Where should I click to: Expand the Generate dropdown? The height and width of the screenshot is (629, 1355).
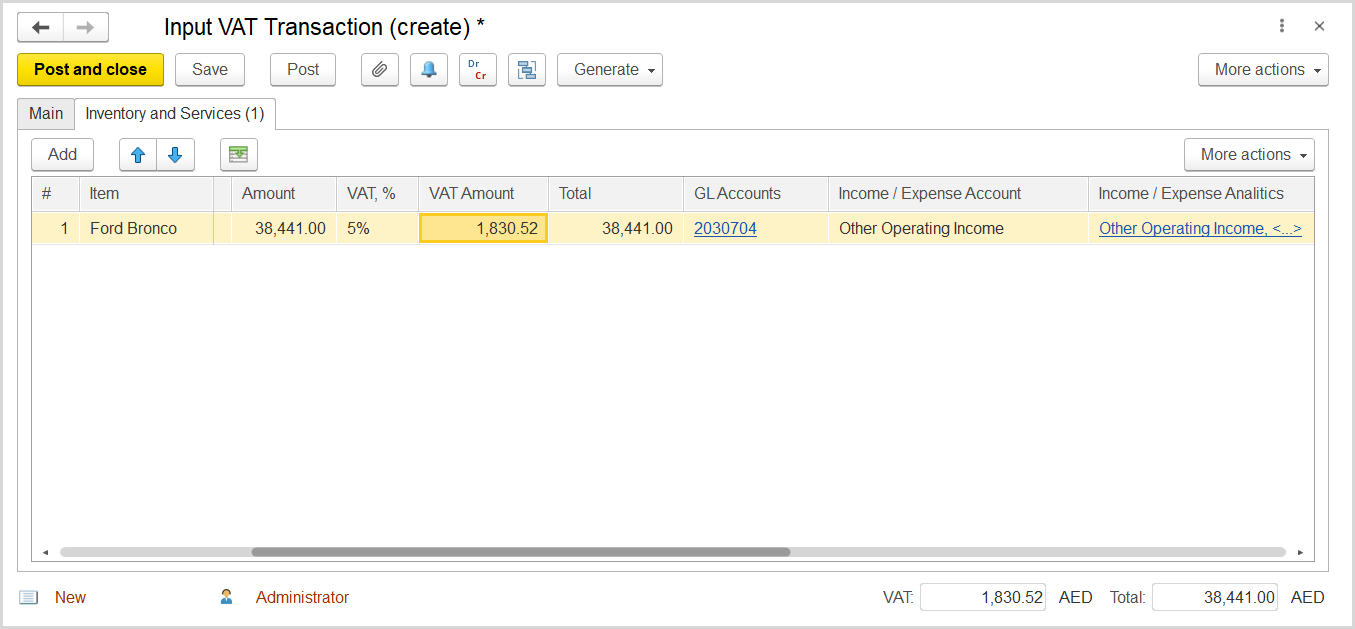610,70
